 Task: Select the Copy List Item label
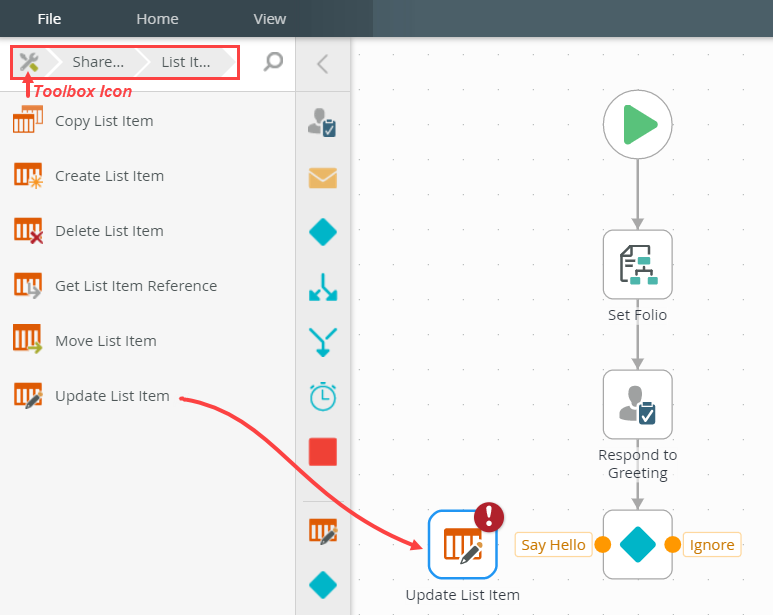104,121
